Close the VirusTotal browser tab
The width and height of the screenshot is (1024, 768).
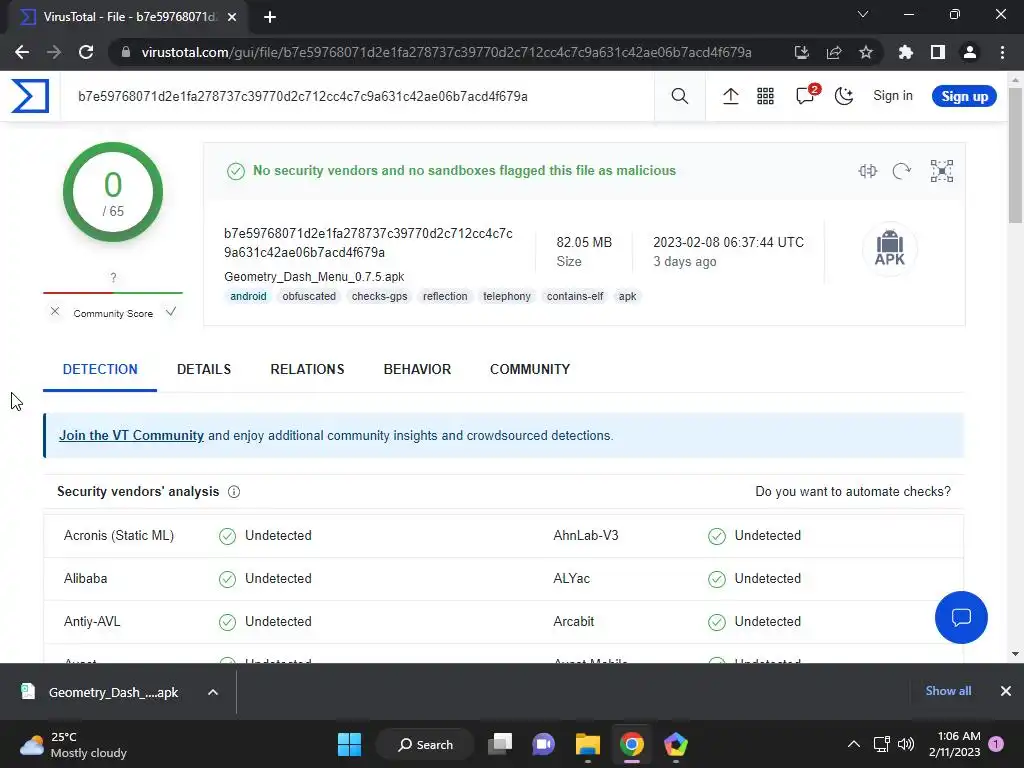point(232,17)
